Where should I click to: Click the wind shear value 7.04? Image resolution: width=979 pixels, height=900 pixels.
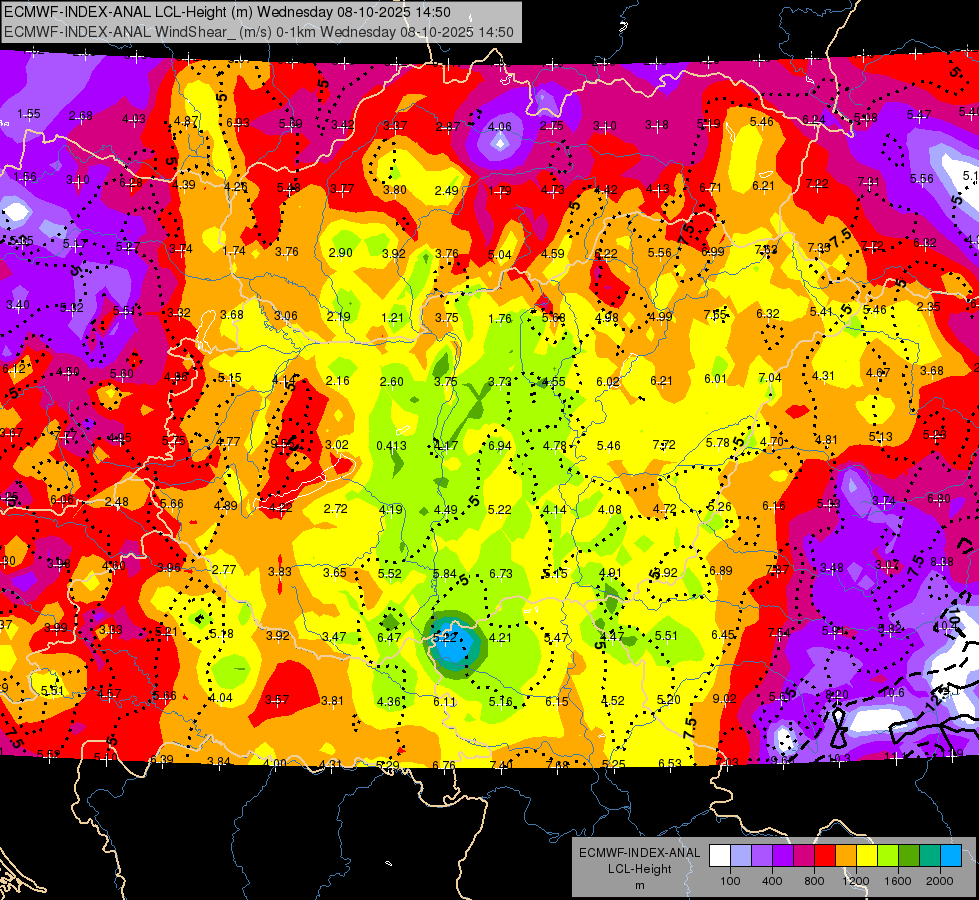(x=770, y=378)
